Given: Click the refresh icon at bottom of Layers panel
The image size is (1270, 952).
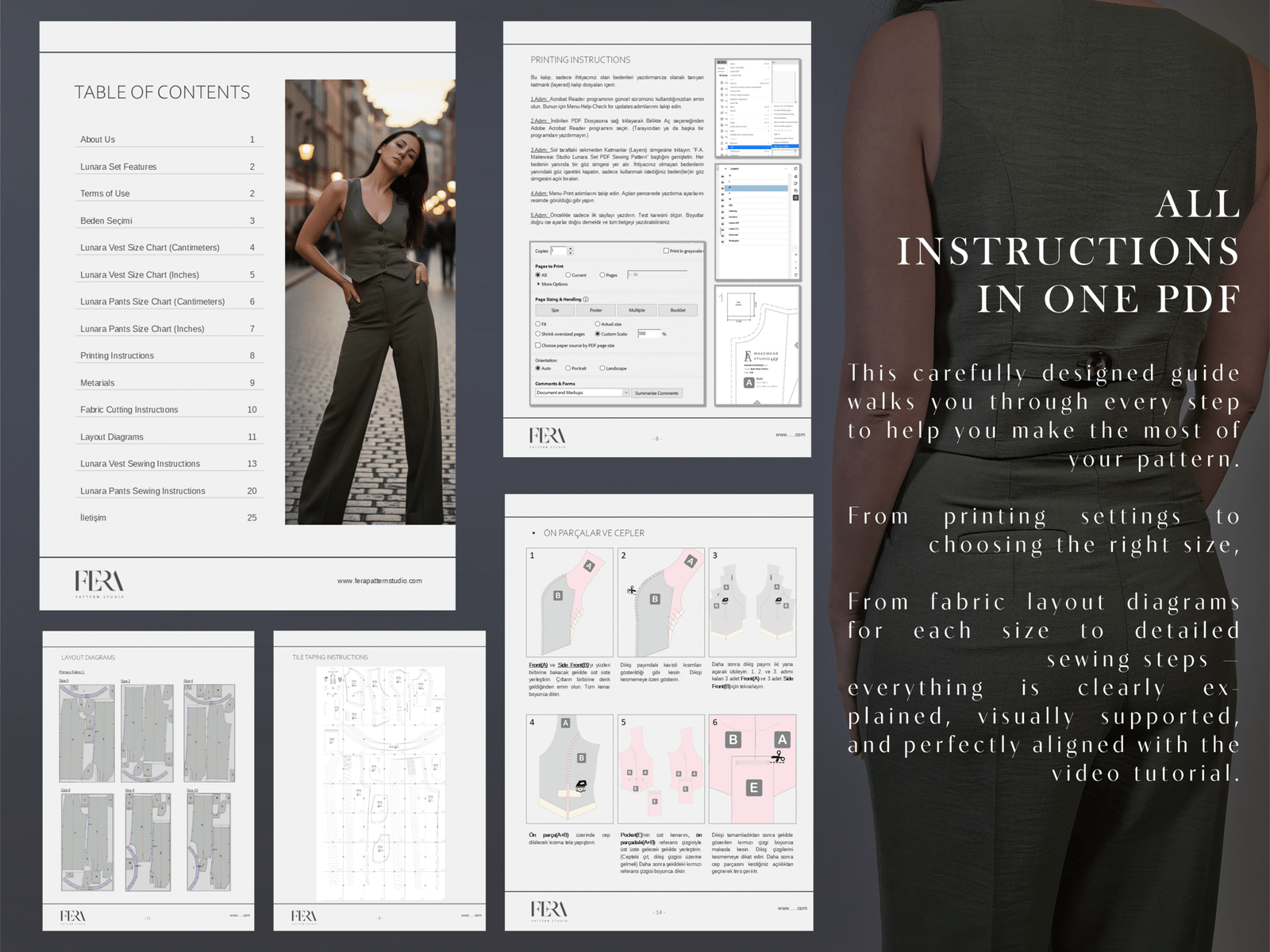Looking at the screenshot, I should (795, 274).
